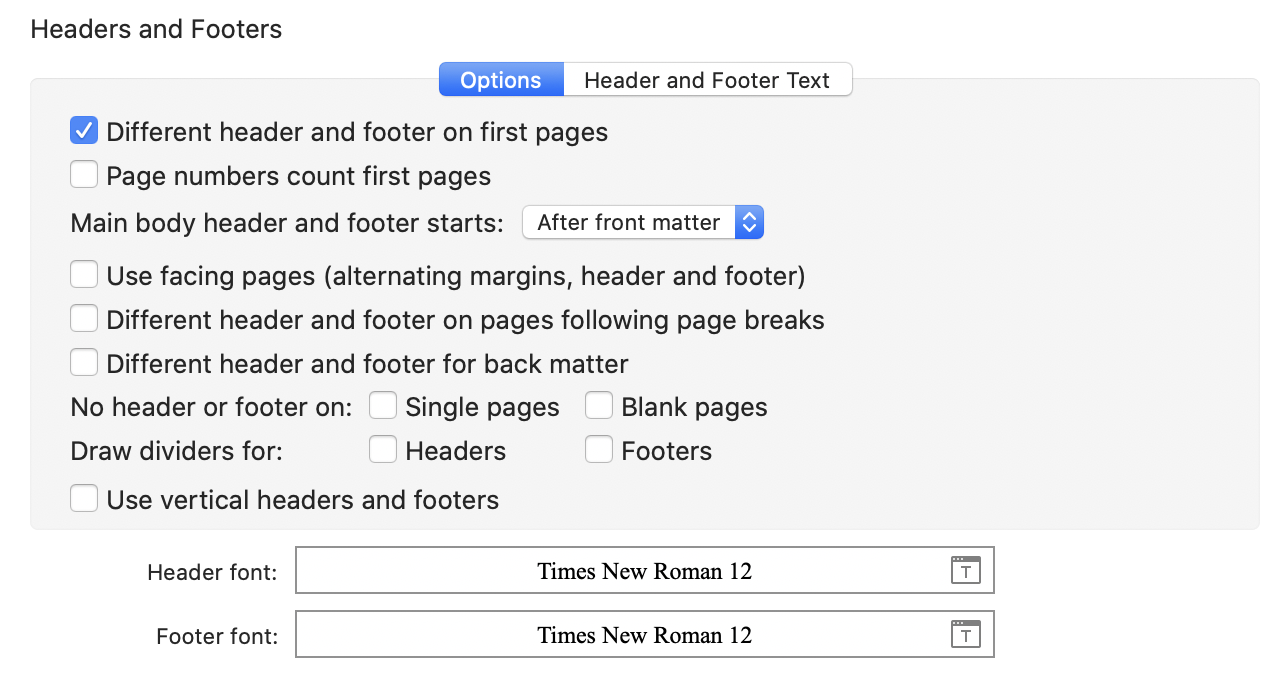Enable Draw dividers for Headers
This screenshot has height=692, width=1284.
pos(383,450)
